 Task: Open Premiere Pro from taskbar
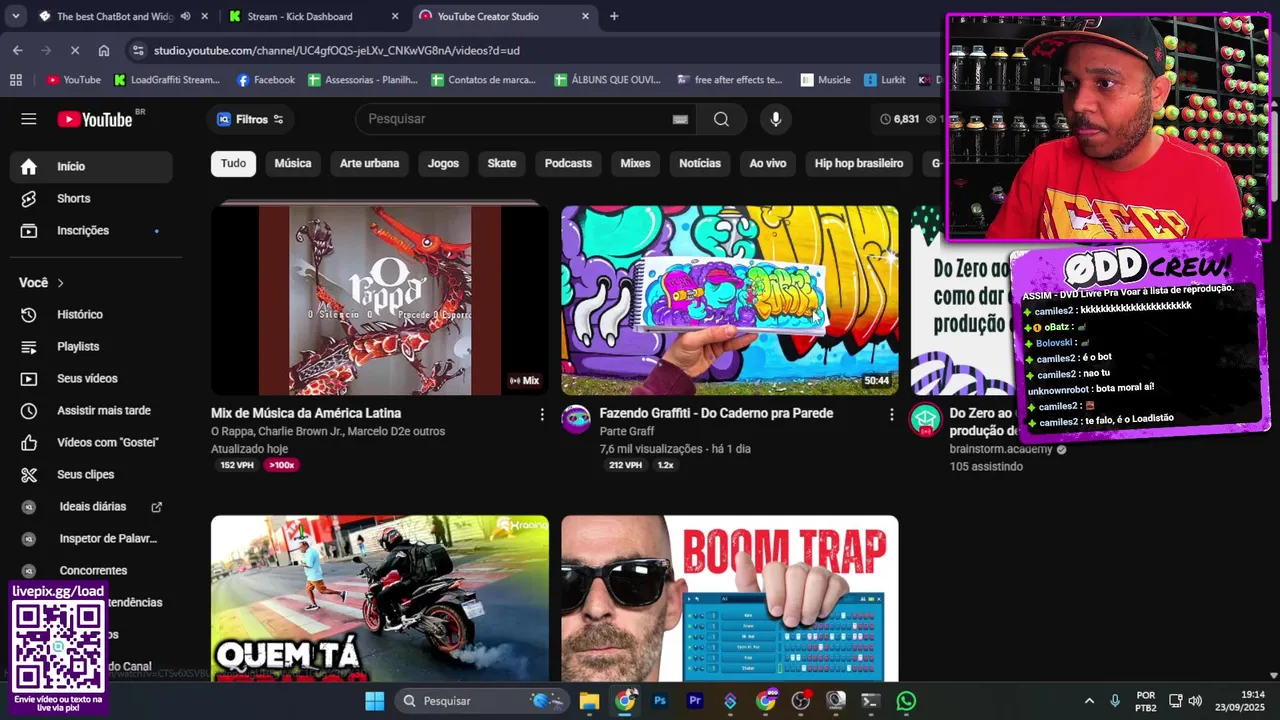(x=695, y=701)
